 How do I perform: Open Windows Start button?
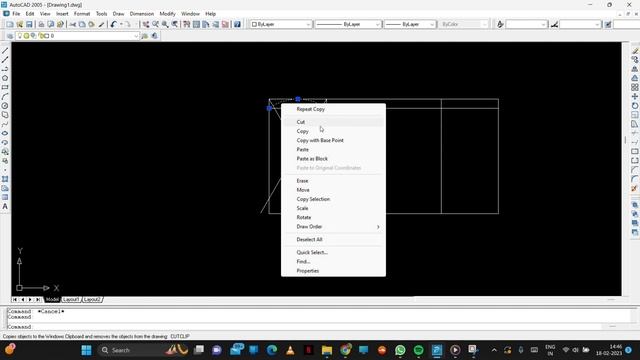coord(86,350)
